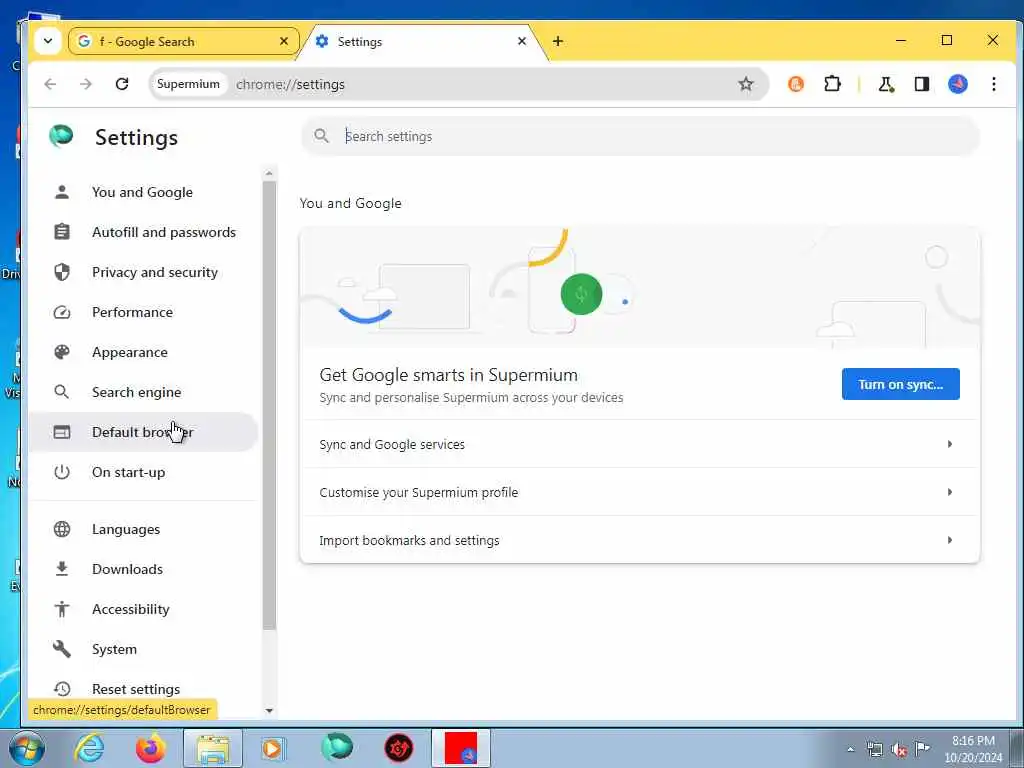Bookmark this page with the star icon
This screenshot has height=768, width=1024.
point(746,84)
